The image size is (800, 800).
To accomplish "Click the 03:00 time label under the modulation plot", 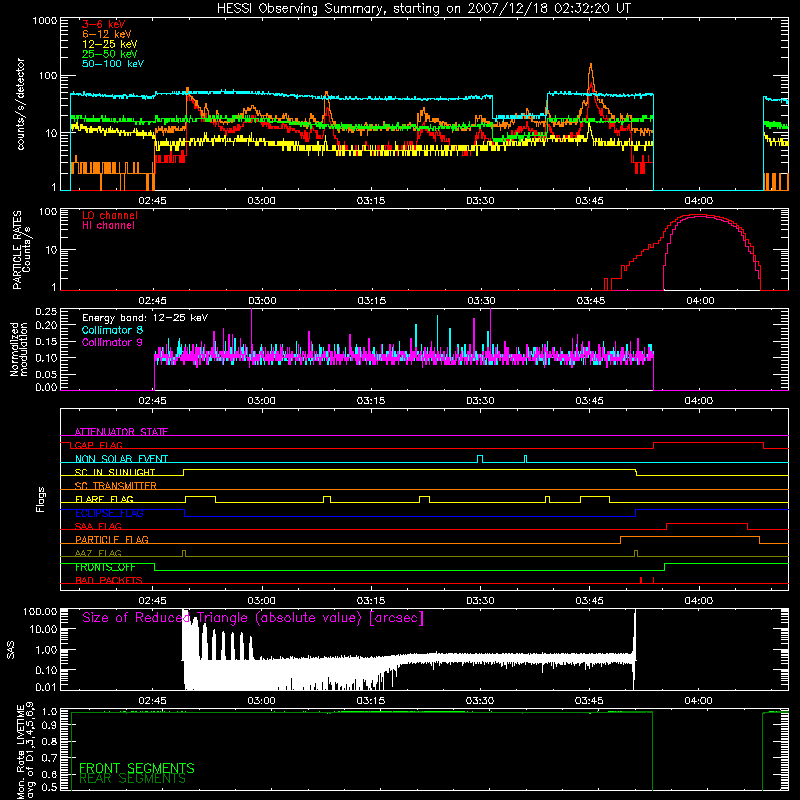I will point(261,401).
